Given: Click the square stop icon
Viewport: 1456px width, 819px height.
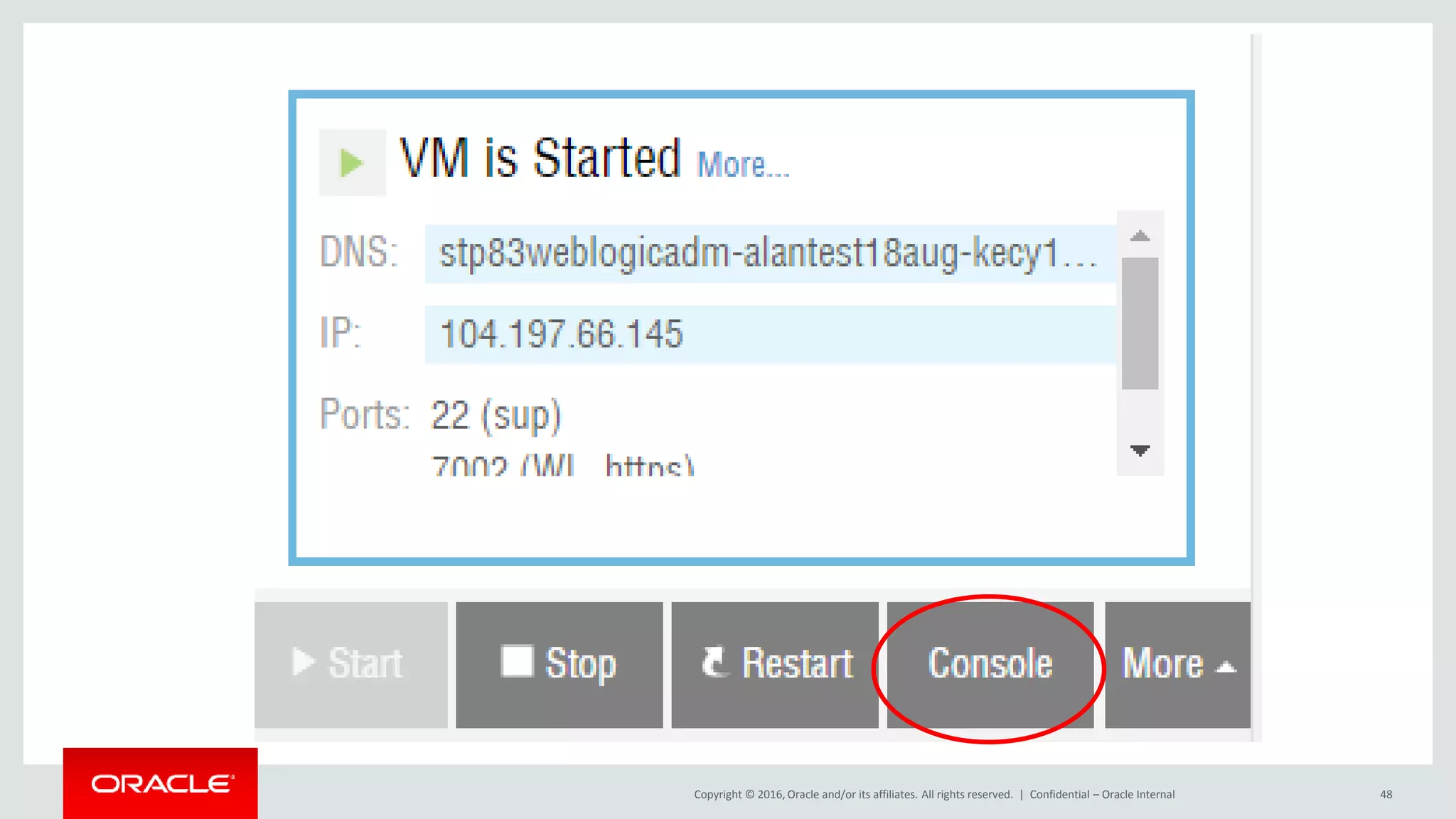Looking at the screenshot, I should coord(517,660).
